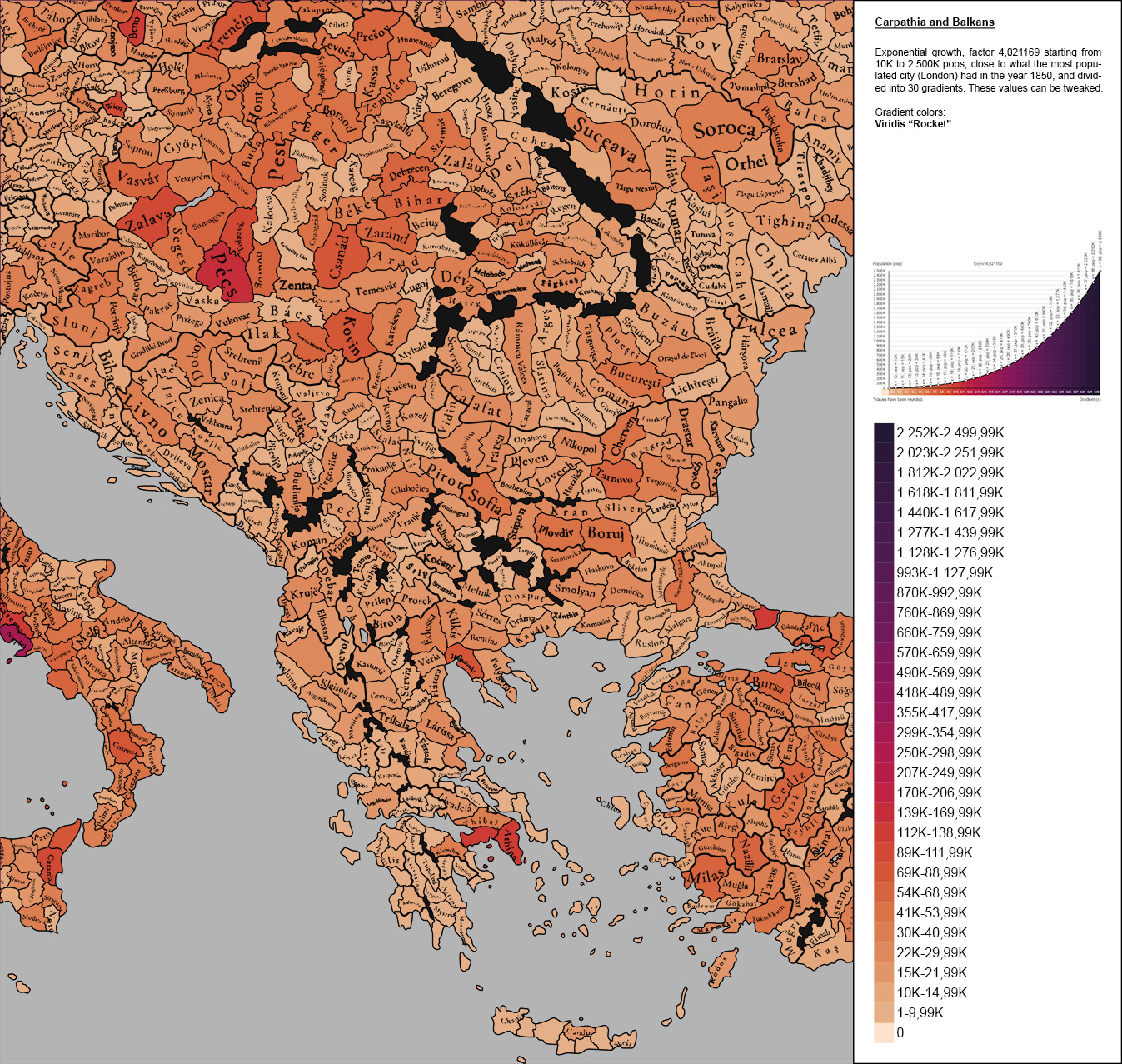Screen dimensions: 1122x1064
Task: Click the Milas region in Anatolia
Action: pyautogui.click(x=707, y=878)
